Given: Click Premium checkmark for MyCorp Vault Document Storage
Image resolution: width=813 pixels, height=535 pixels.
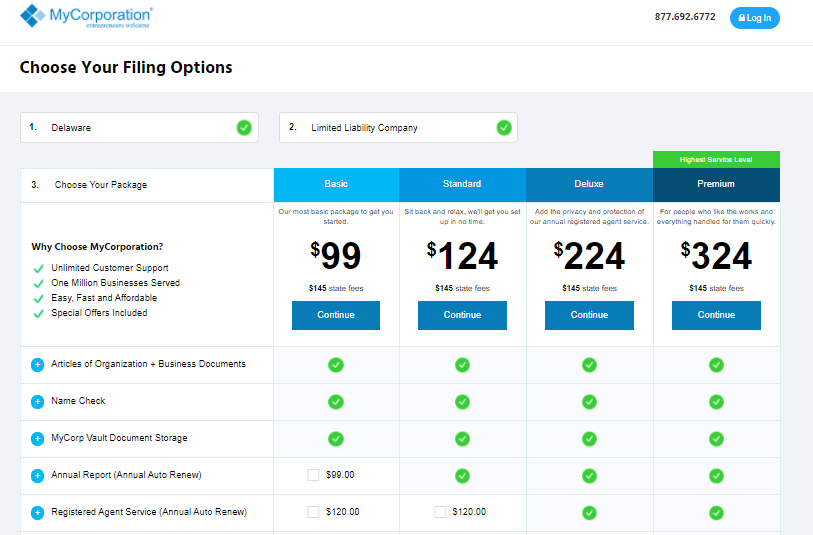Looking at the screenshot, I should pyautogui.click(x=717, y=439).
